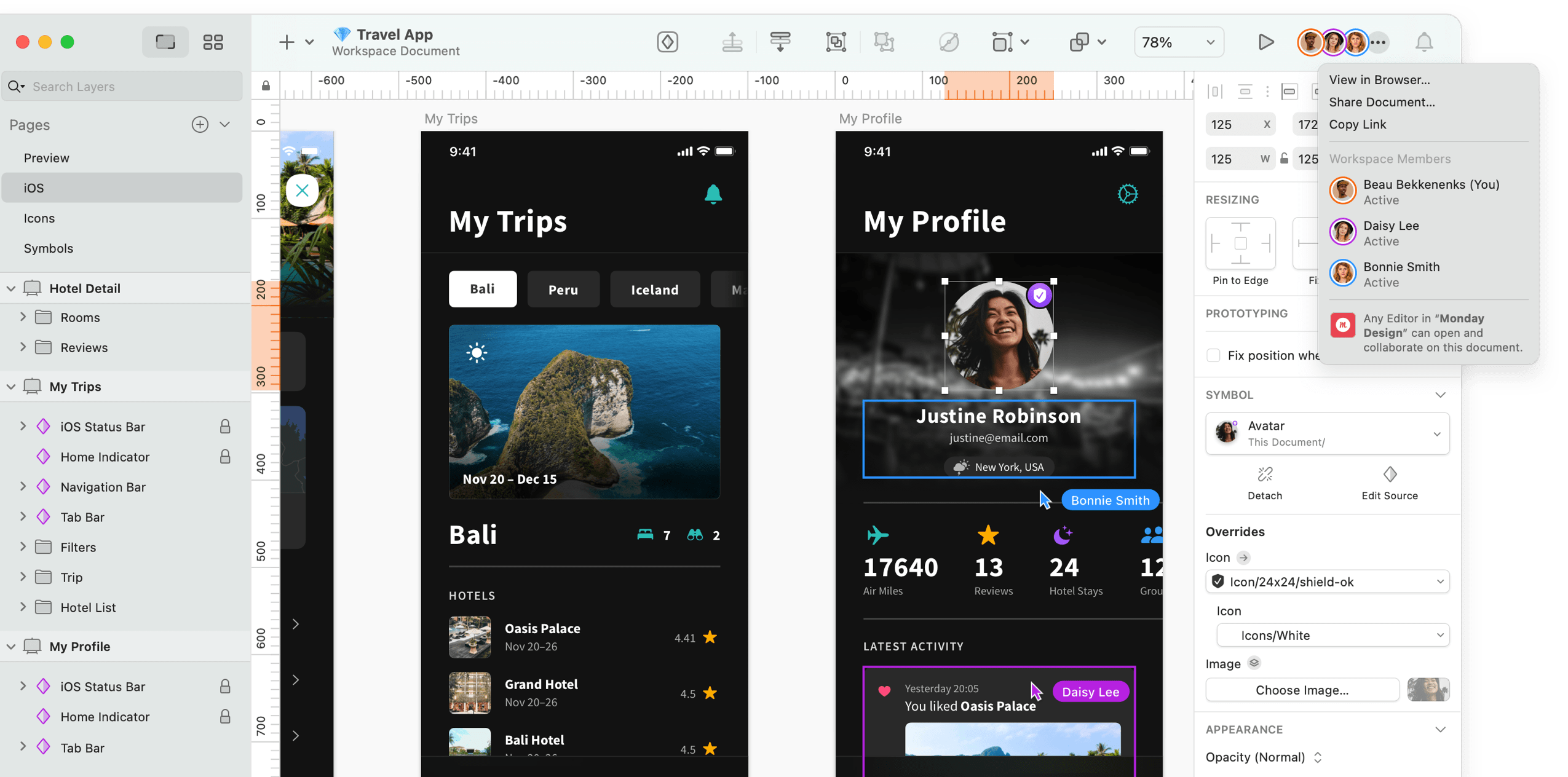
Task: Open the 78% zoom dropdown
Action: pos(1178,42)
